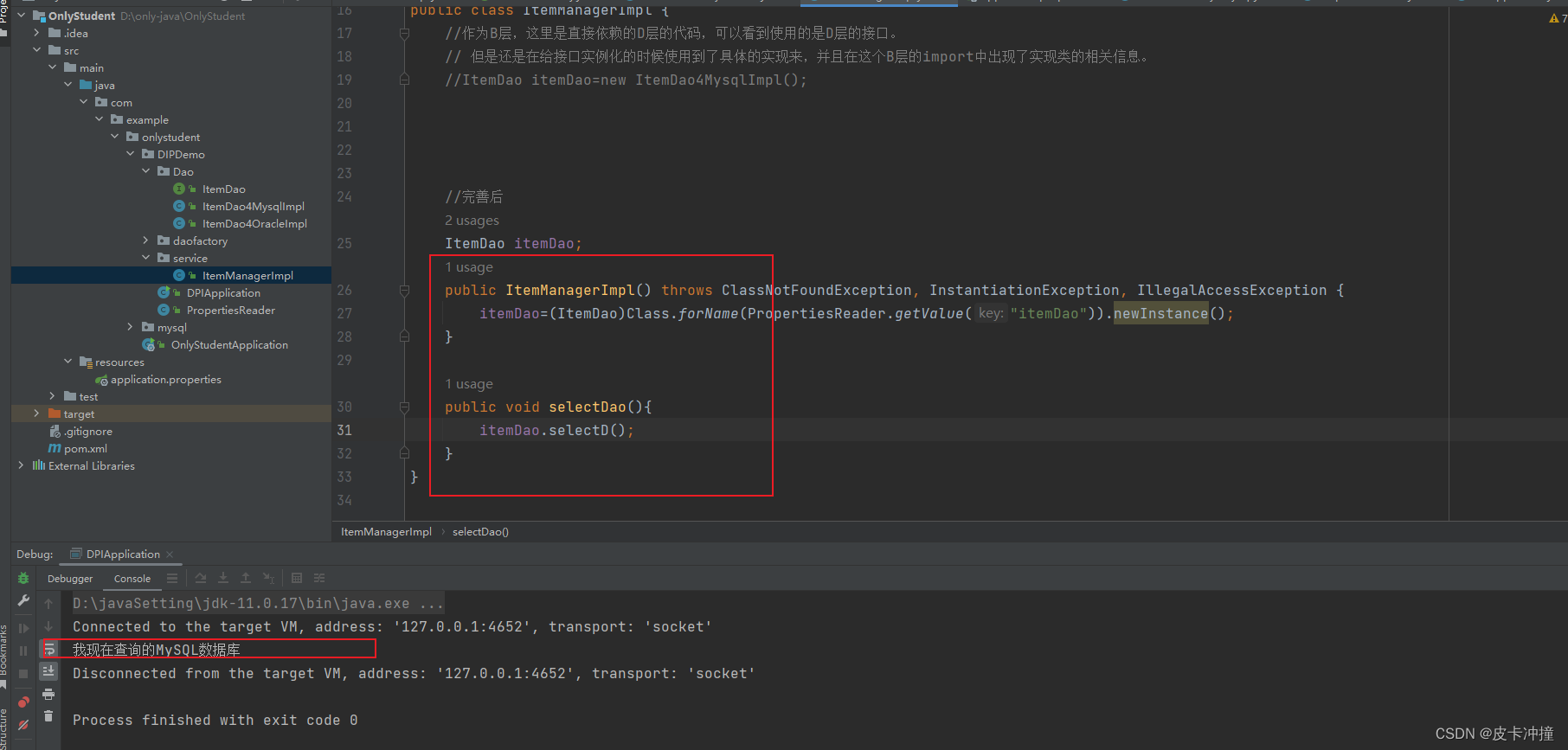The height and width of the screenshot is (750, 1568).
Task: Click '1 usage' hint above selectDao
Action: pos(469,384)
